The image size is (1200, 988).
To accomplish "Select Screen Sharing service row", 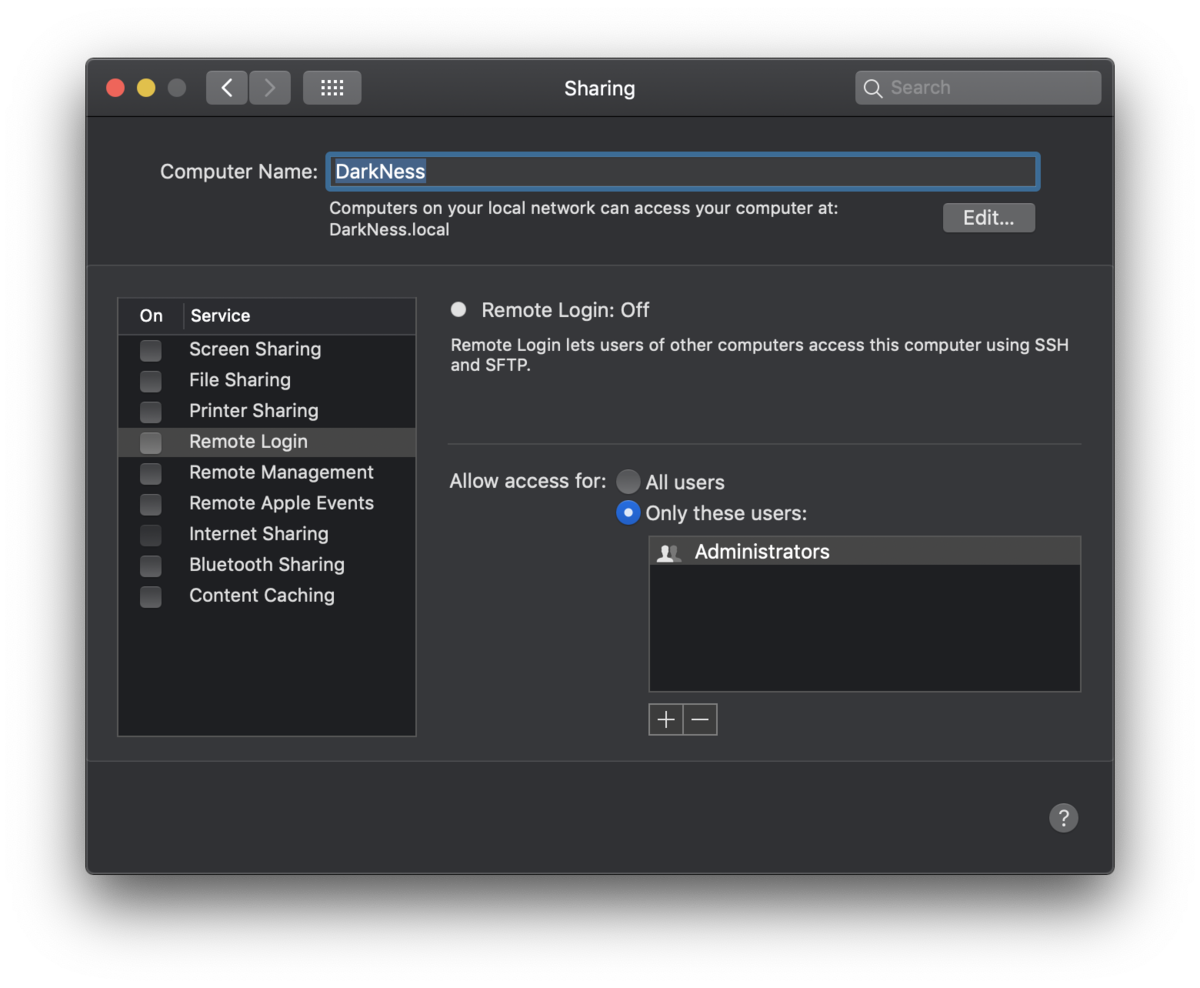I will [x=267, y=350].
